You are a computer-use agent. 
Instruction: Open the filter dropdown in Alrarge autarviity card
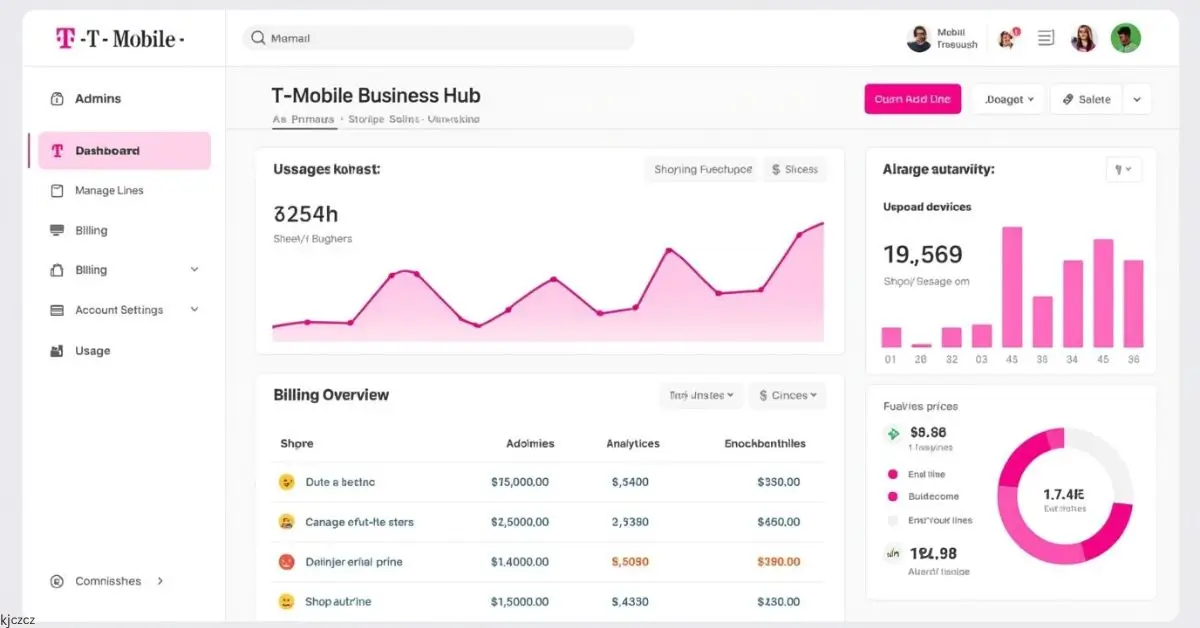1124,170
